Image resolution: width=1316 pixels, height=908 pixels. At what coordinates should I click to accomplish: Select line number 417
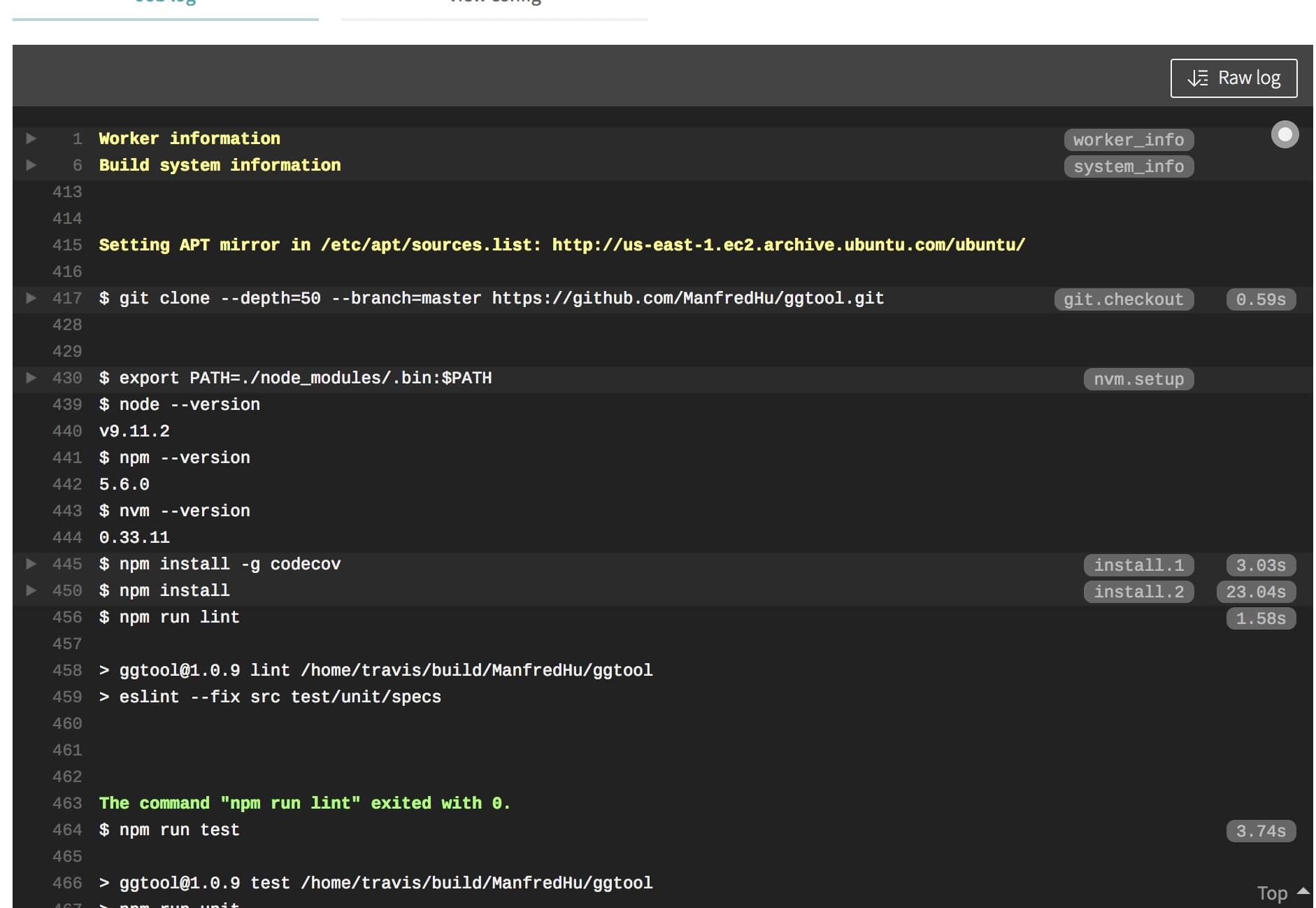coord(67,298)
